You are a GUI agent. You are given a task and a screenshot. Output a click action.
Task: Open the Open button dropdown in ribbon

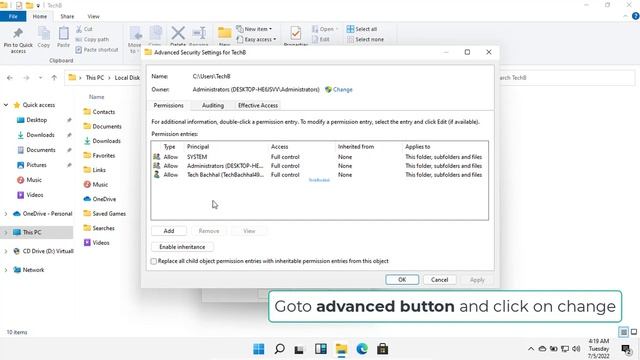pos(337,29)
